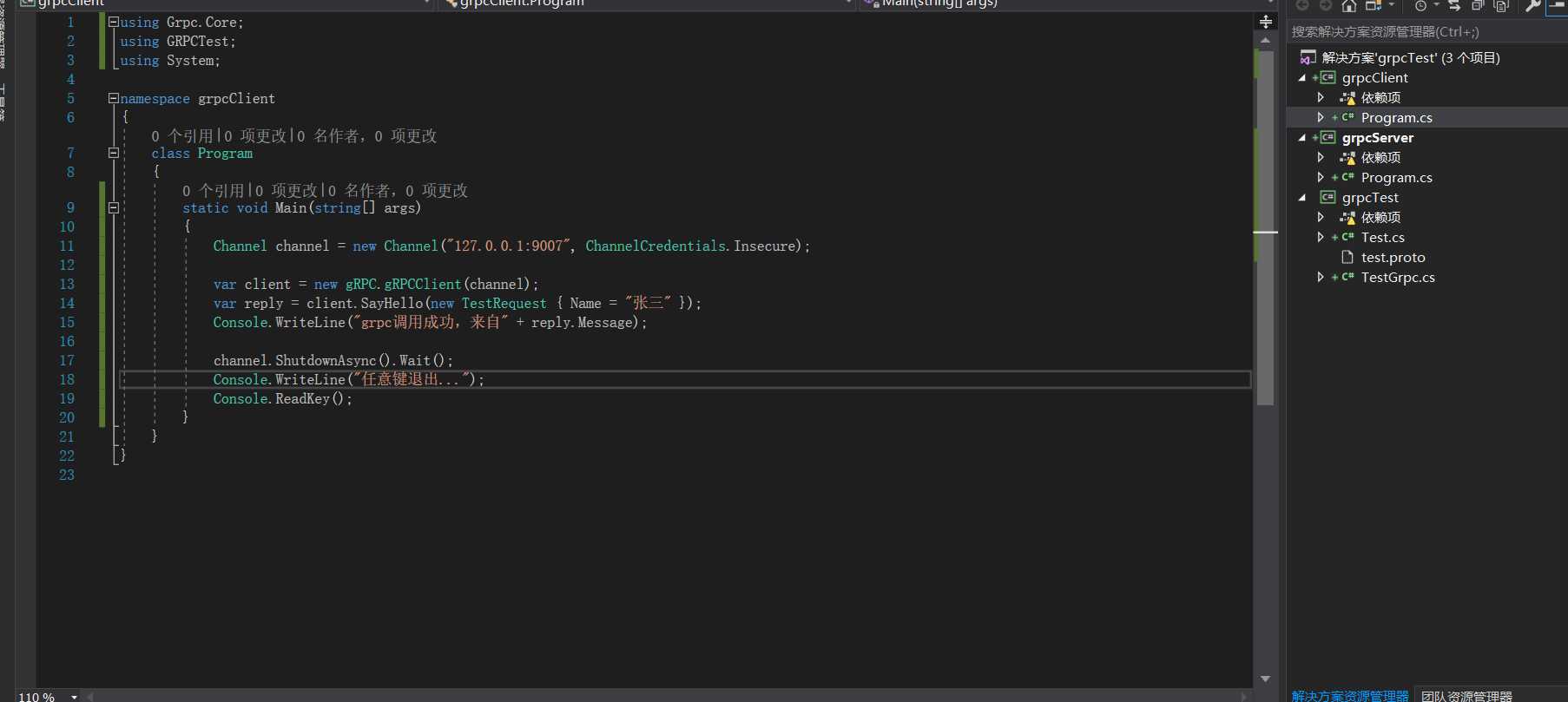Click '0 项更改' CodeLens above Main method
Viewport: 1568px width, 702px height.
coord(287,190)
